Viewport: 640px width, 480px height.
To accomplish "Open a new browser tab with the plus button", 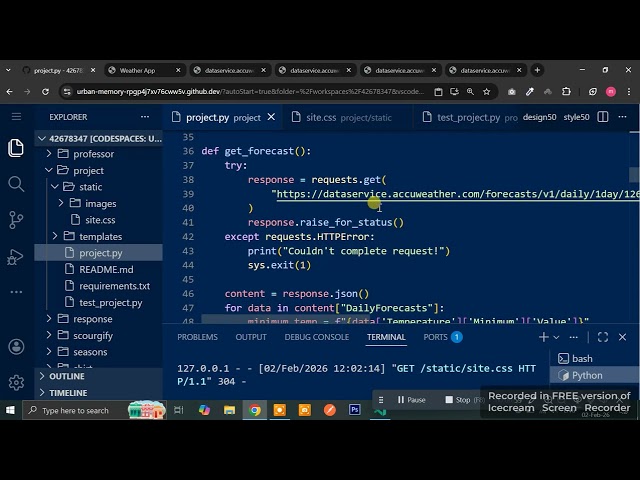I will [537, 70].
